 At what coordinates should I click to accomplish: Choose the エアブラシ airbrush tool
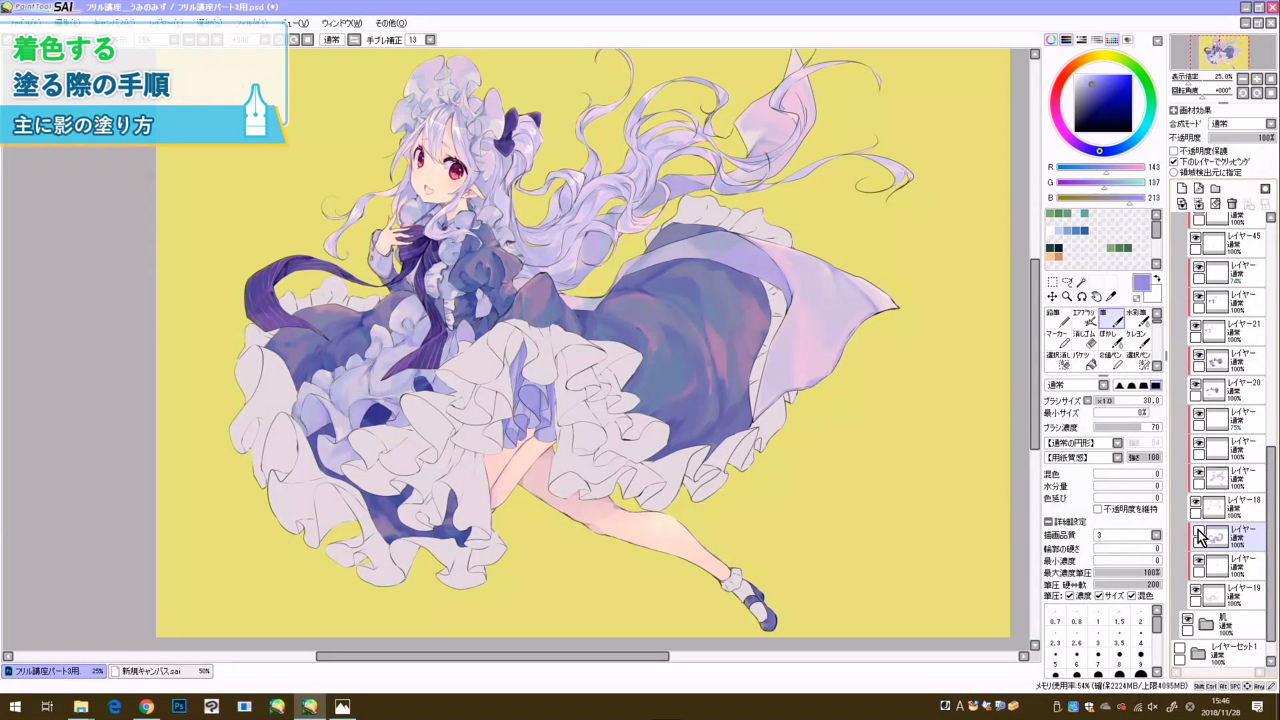(1084, 318)
